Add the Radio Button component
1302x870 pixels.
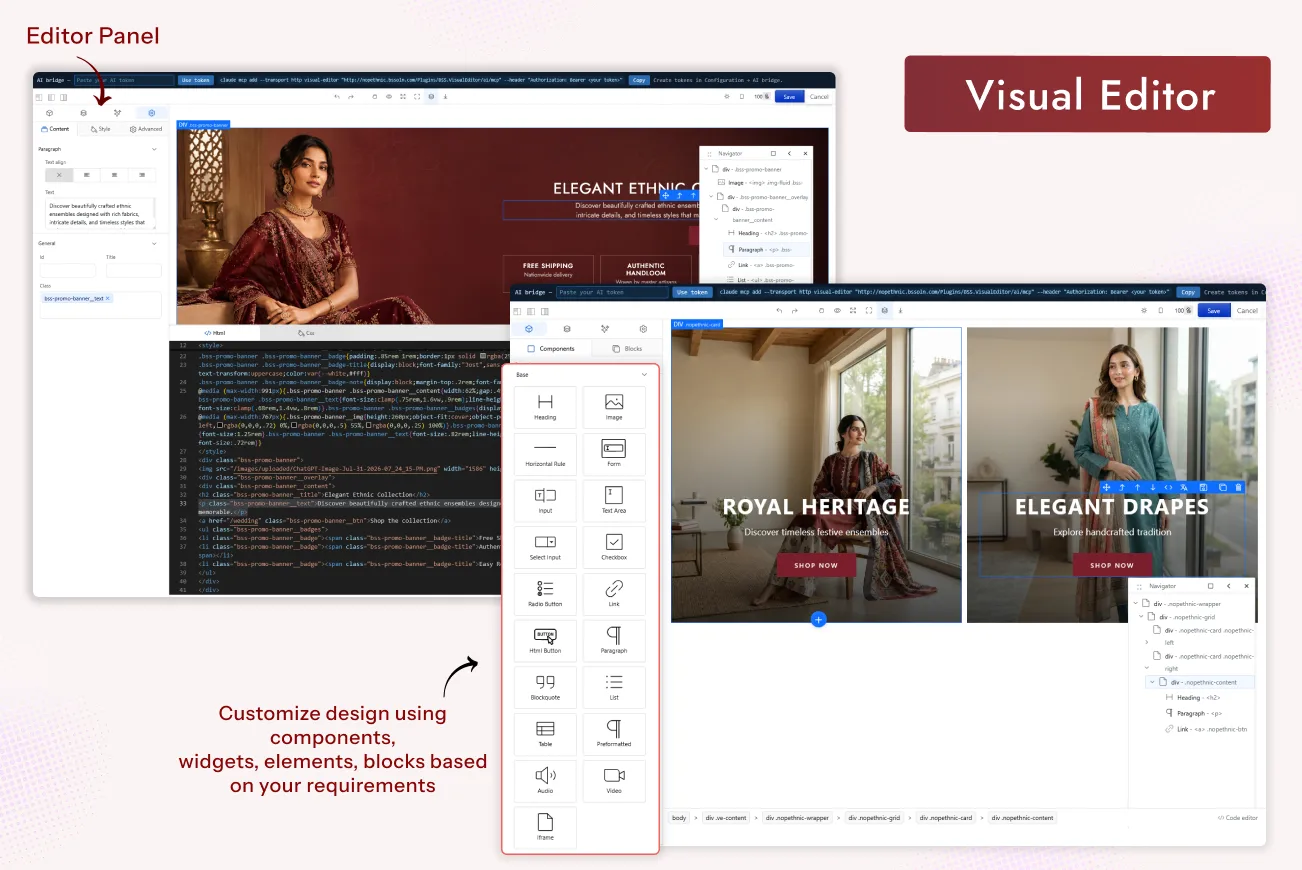pos(545,594)
